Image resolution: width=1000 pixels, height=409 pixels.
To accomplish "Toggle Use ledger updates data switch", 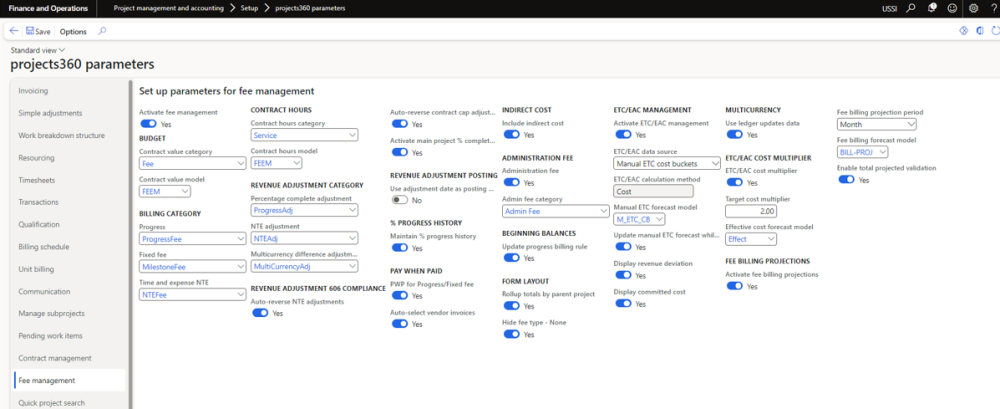I will click(x=735, y=134).
